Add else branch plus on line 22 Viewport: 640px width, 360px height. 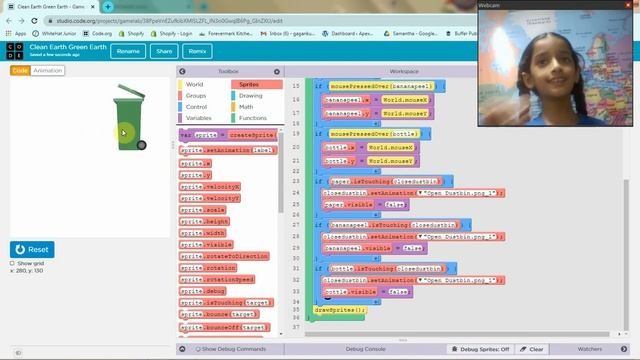tap(376, 171)
